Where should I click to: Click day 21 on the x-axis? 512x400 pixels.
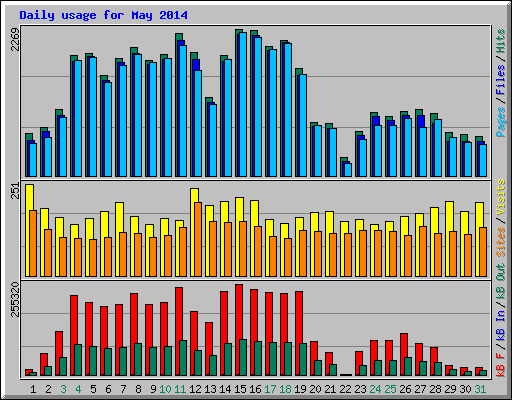(330, 389)
